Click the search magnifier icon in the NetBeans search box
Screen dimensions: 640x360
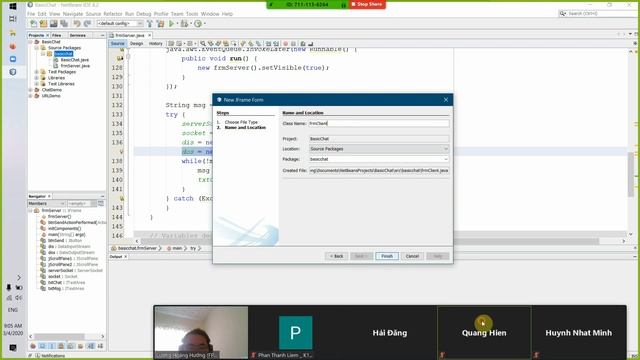pos(563,13)
